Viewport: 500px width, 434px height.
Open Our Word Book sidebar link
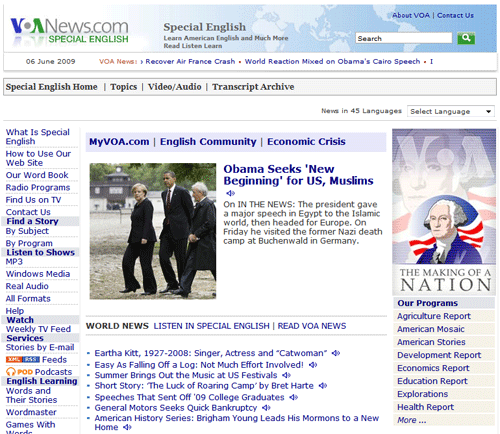coord(37,175)
